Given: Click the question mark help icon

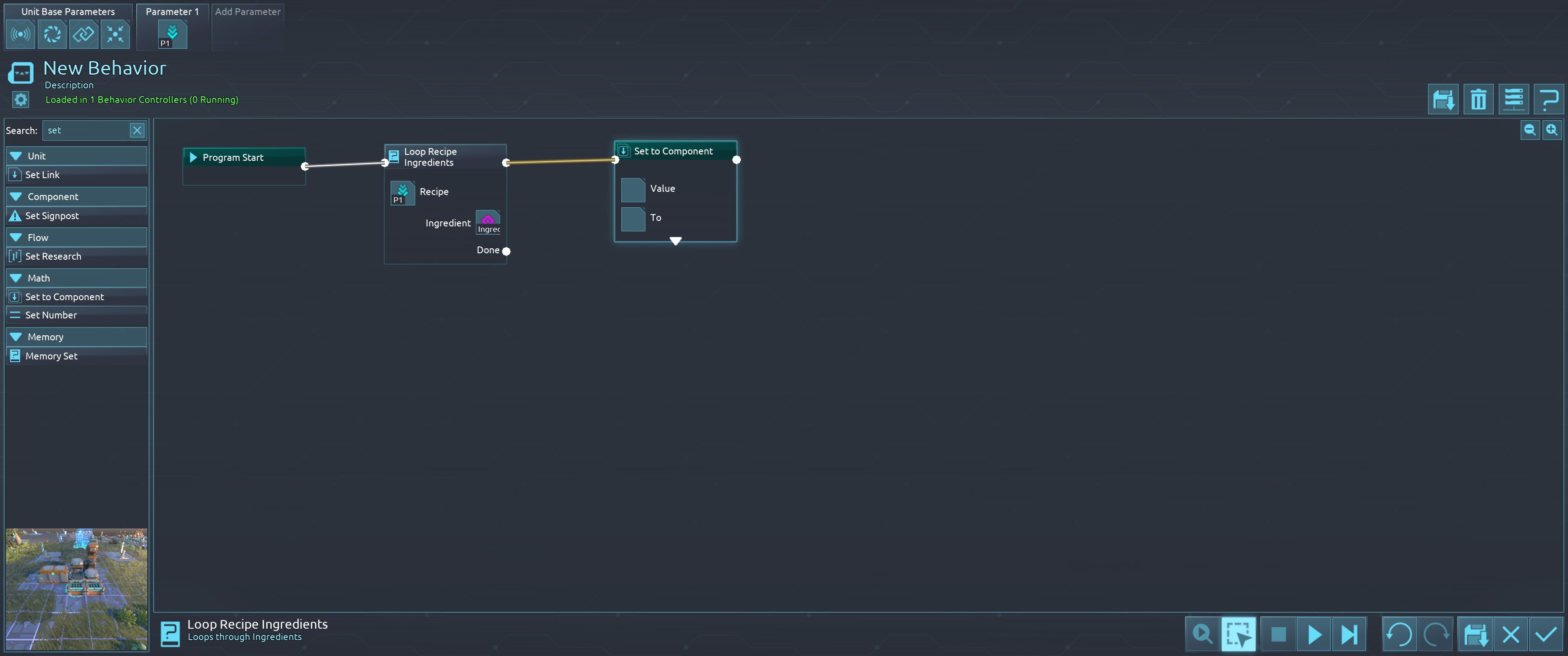Looking at the screenshot, I should tap(1548, 99).
